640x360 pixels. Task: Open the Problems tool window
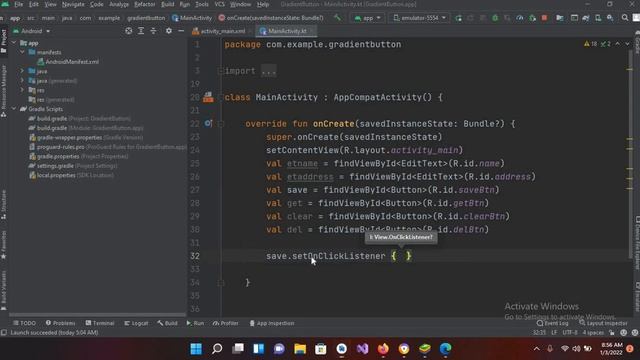tap(60, 323)
